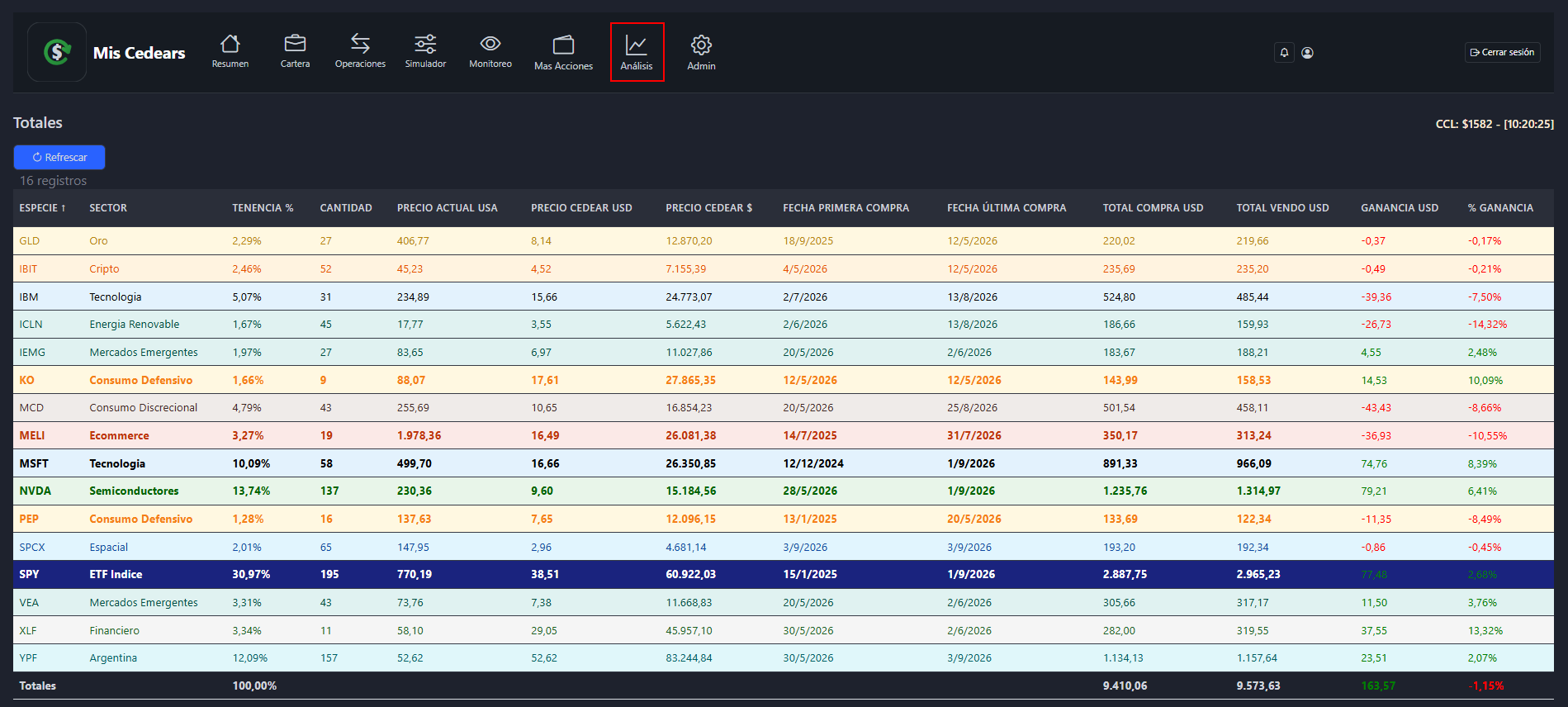Click the MCD ticker cell

point(31,408)
